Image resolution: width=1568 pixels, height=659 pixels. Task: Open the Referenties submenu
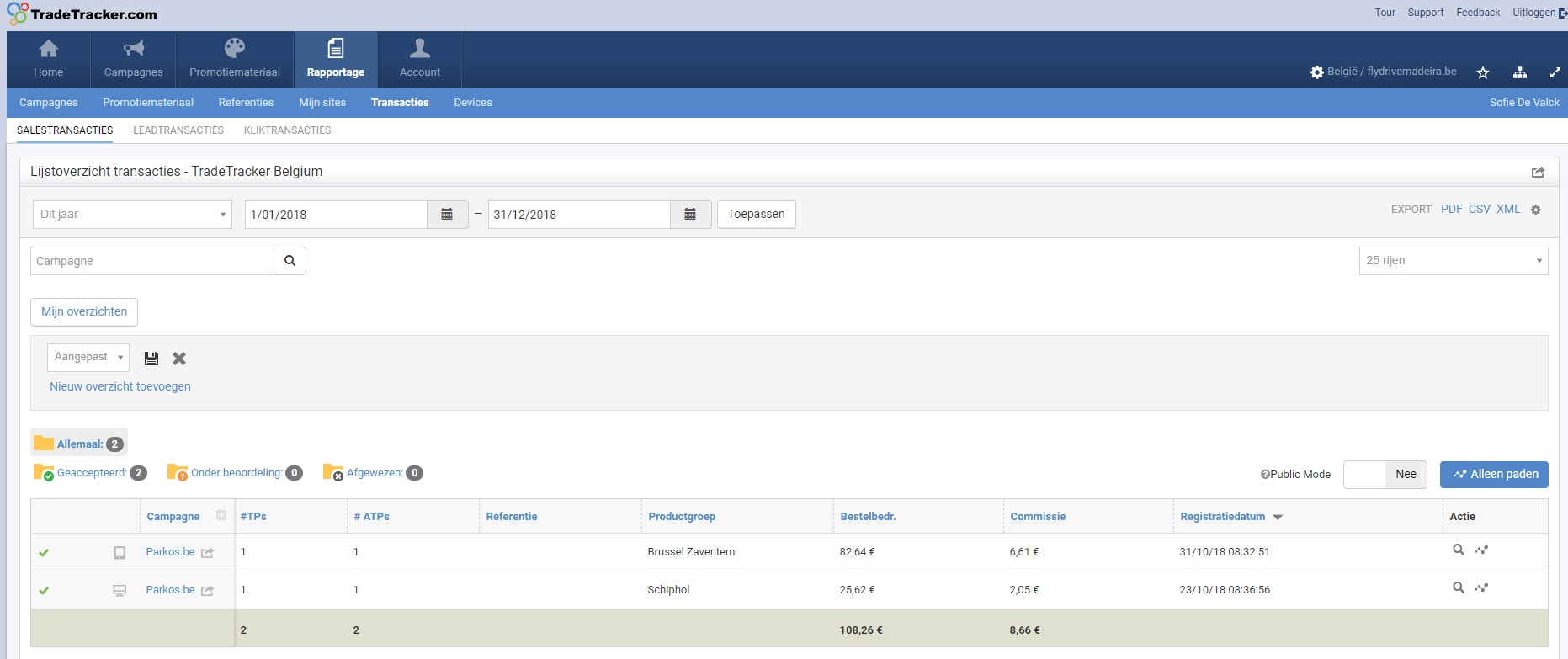[x=246, y=103]
